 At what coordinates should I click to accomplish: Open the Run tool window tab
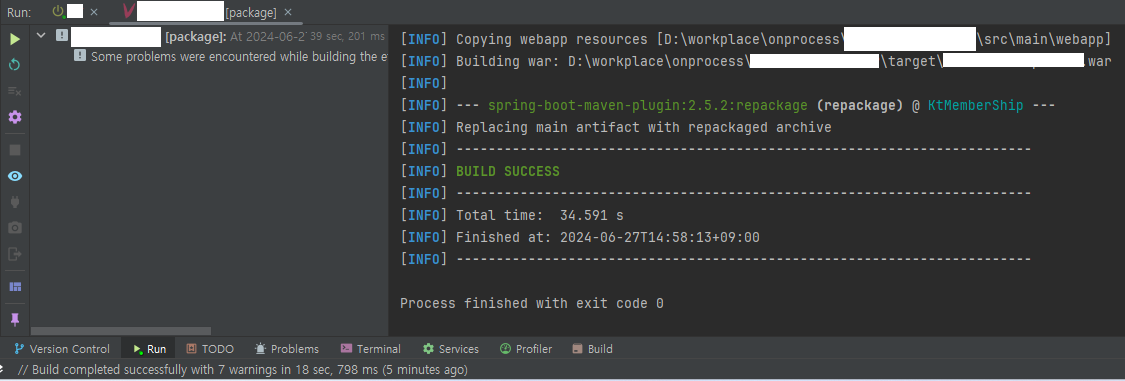coord(149,349)
